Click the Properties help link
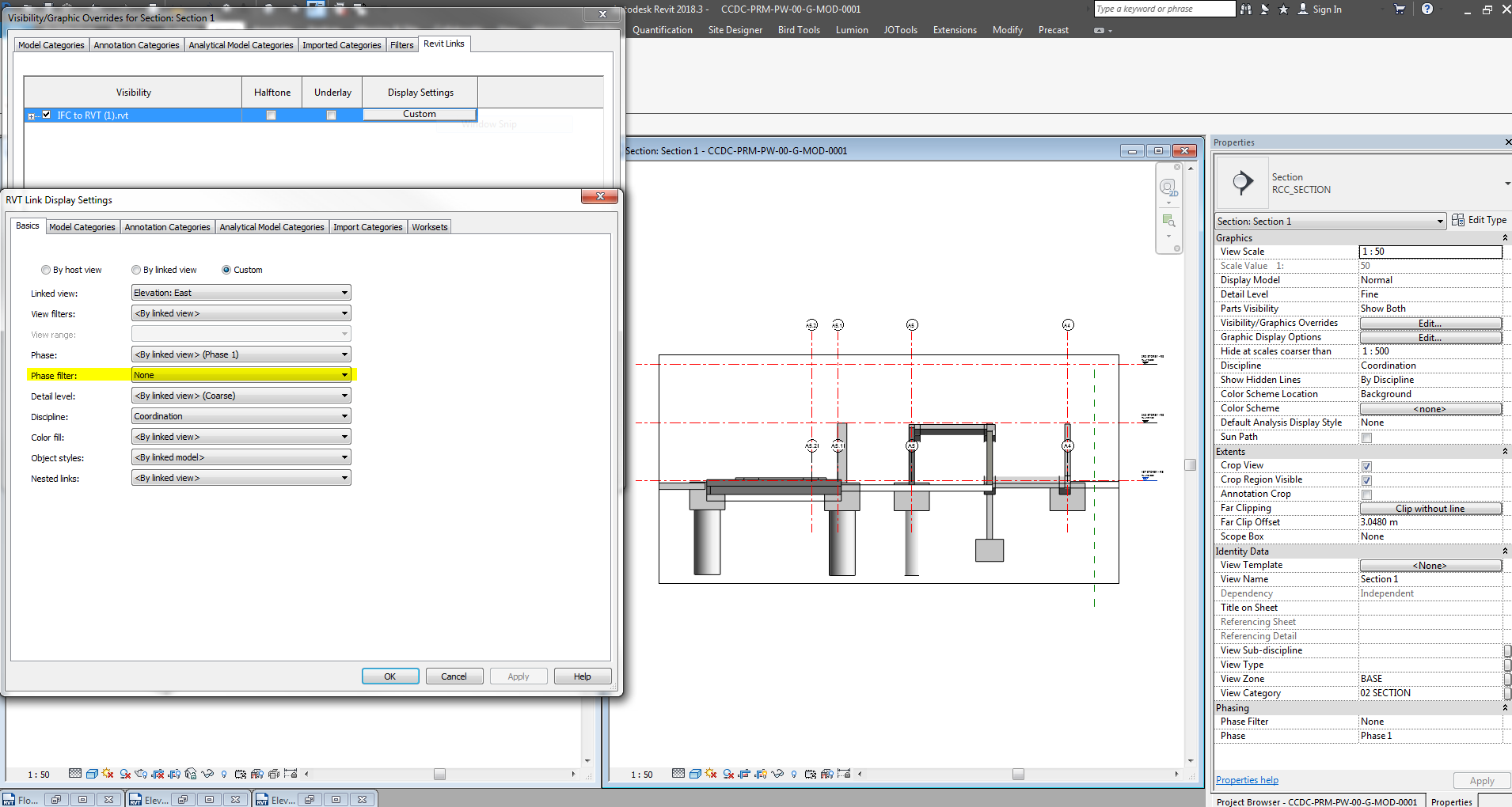The height and width of the screenshot is (807, 1512). point(1247,780)
